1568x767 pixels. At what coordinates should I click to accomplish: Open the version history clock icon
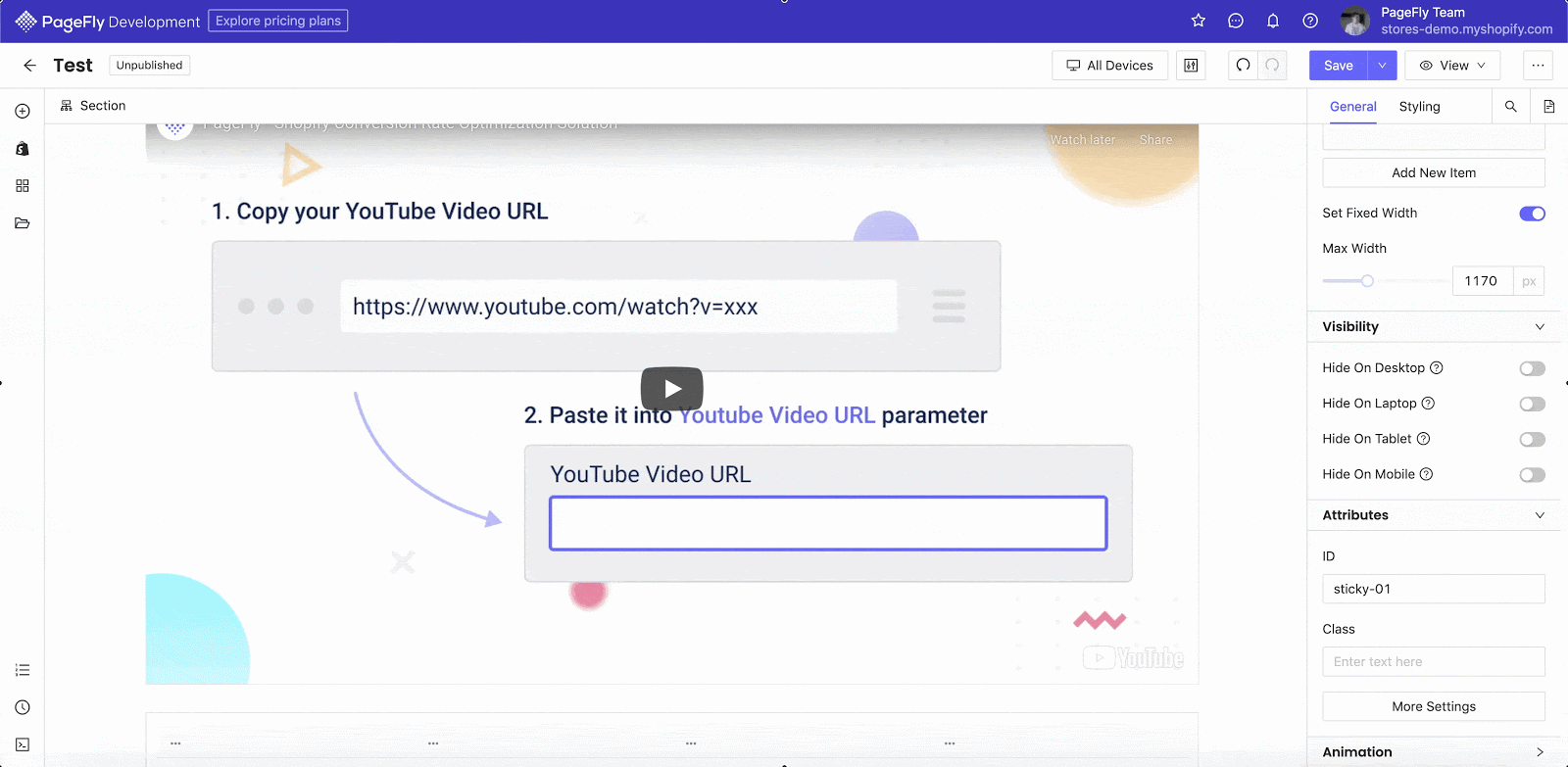coord(23,707)
